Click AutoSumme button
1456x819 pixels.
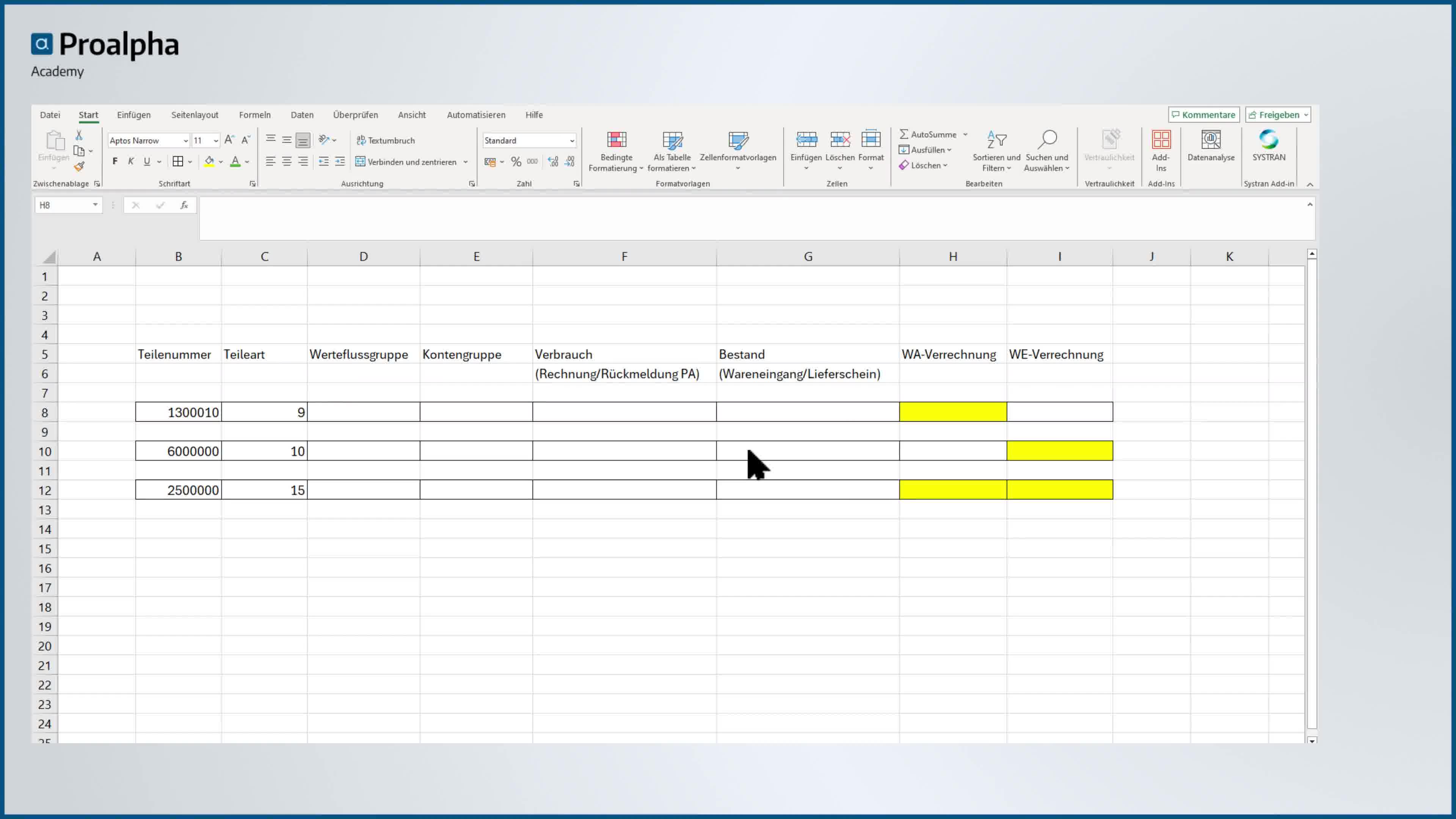(928, 135)
